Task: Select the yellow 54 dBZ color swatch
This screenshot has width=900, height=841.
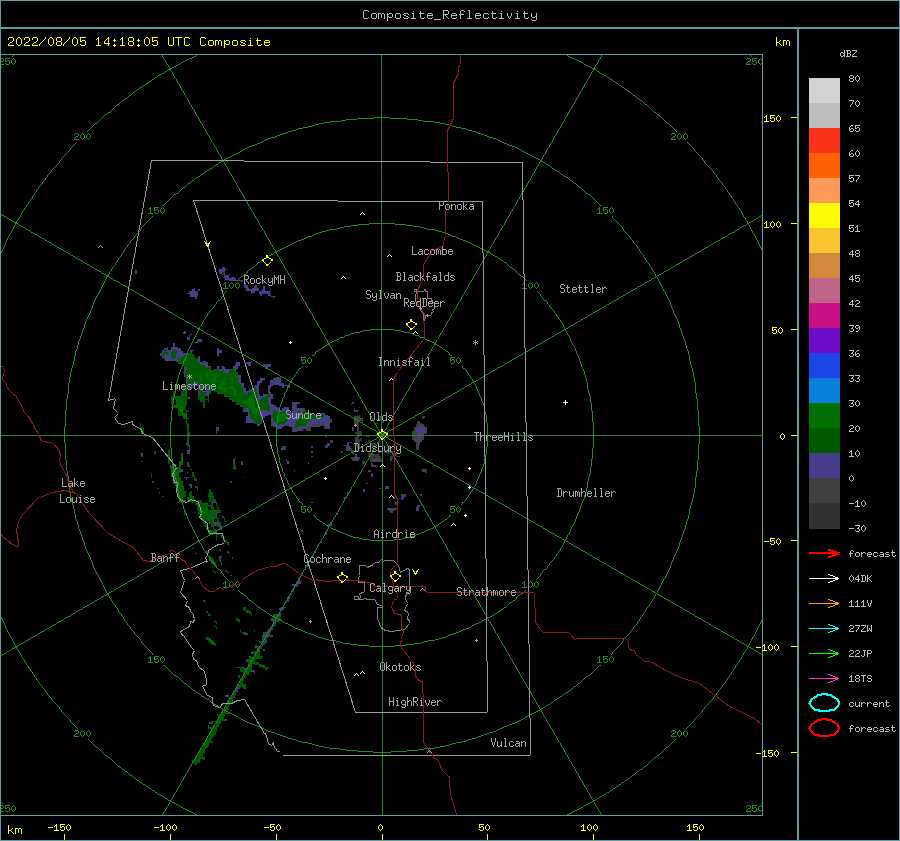Action: point(824,216)
